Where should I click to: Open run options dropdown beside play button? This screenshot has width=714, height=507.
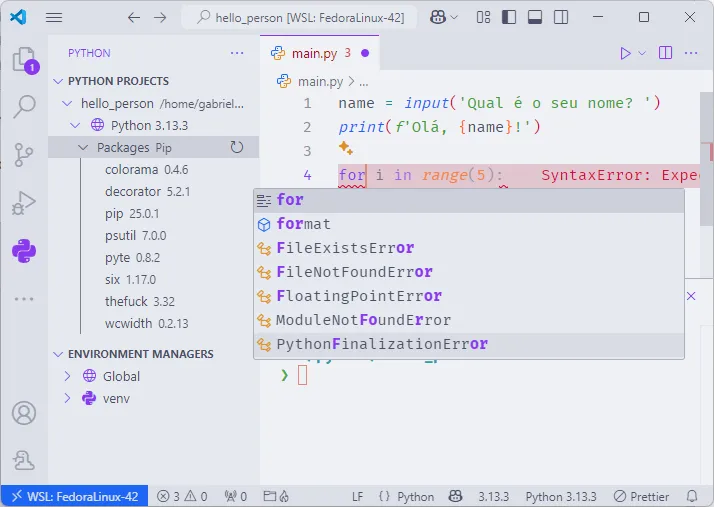click(x=642, y=53)
